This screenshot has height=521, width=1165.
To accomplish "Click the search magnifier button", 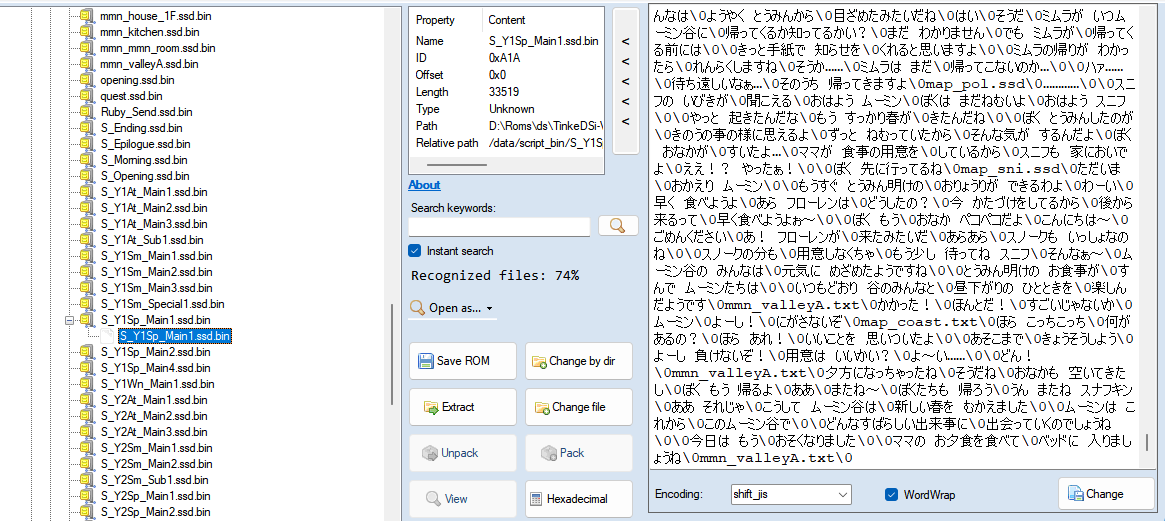I will click(x=618, y=226).
